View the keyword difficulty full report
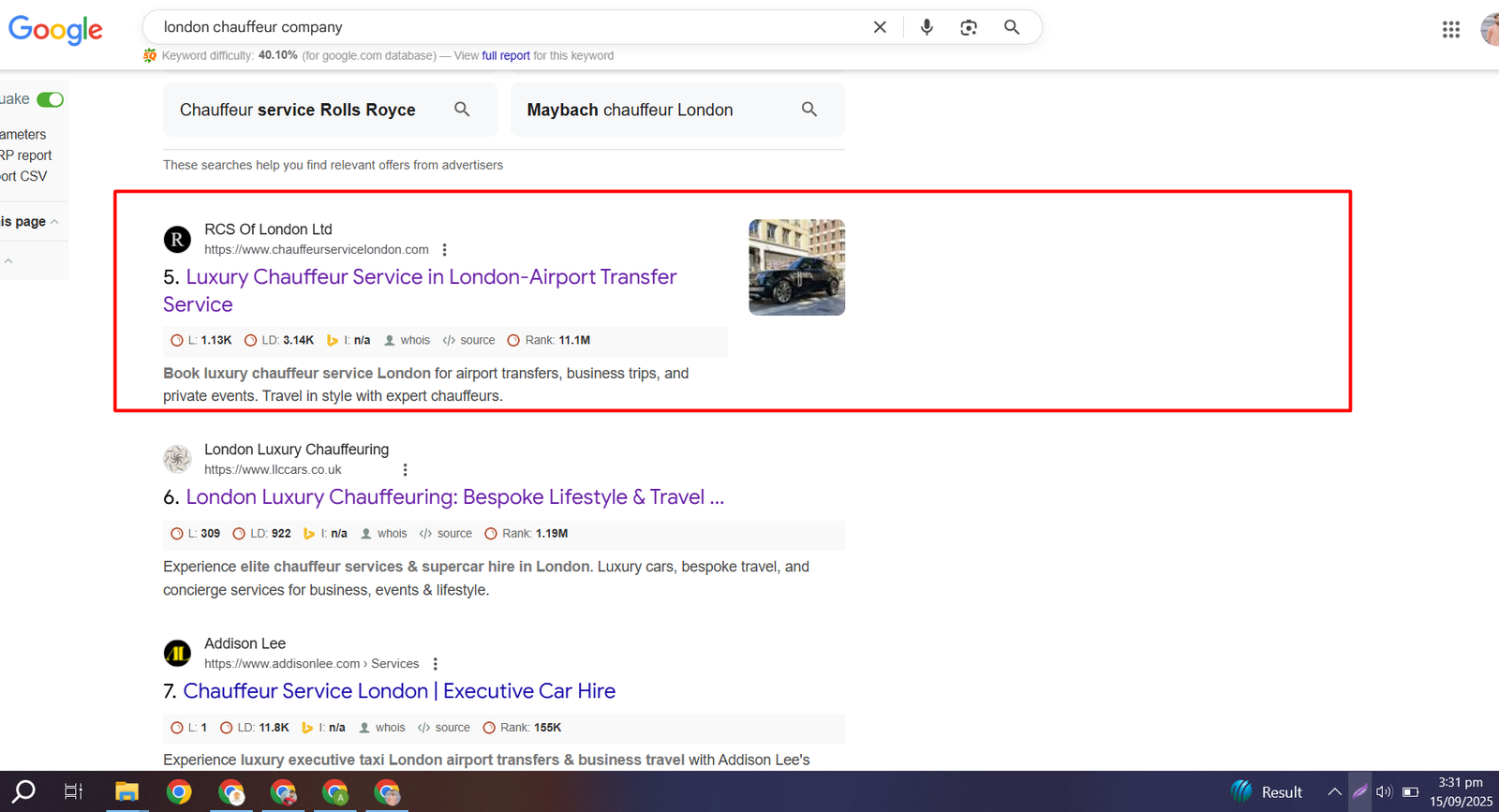This screenshot has height=812, width=1499. pyautogui.click(x=506, y=56)
